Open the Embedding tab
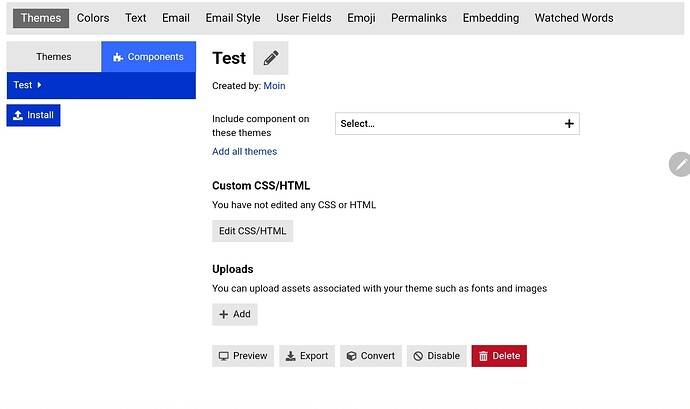 pyautogui.click(x=491, y=18)
